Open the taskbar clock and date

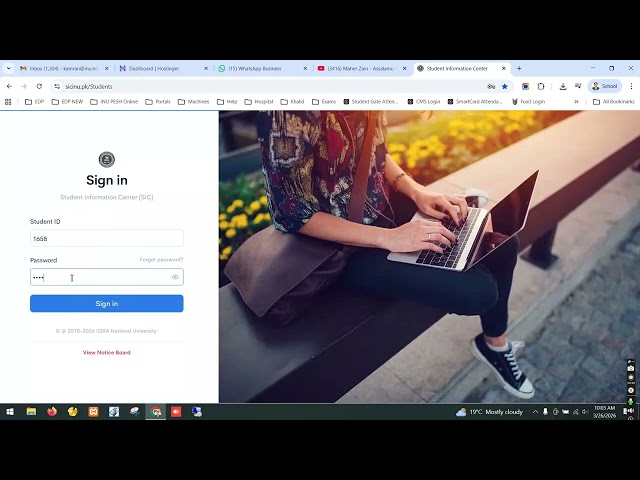pos(604,412)
